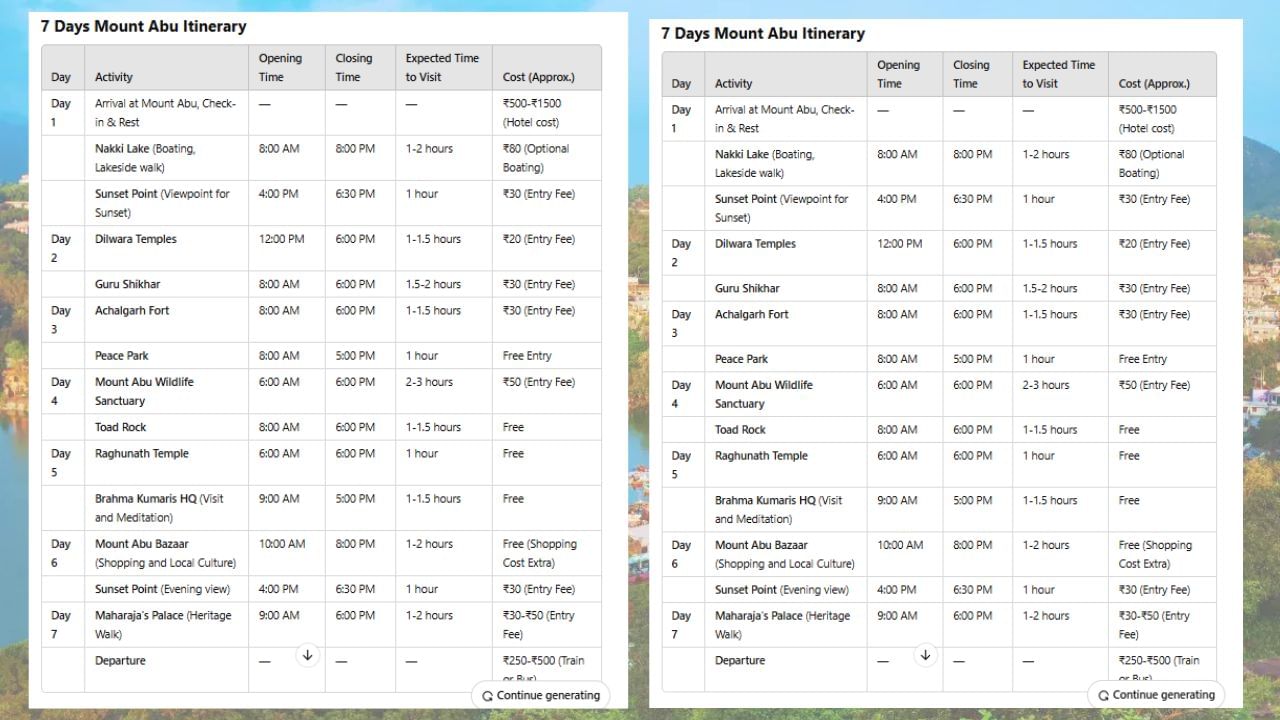Select Nakki Lake activity in left table
The height and width of the screenshot is (720, 1280).
(145, 158)
